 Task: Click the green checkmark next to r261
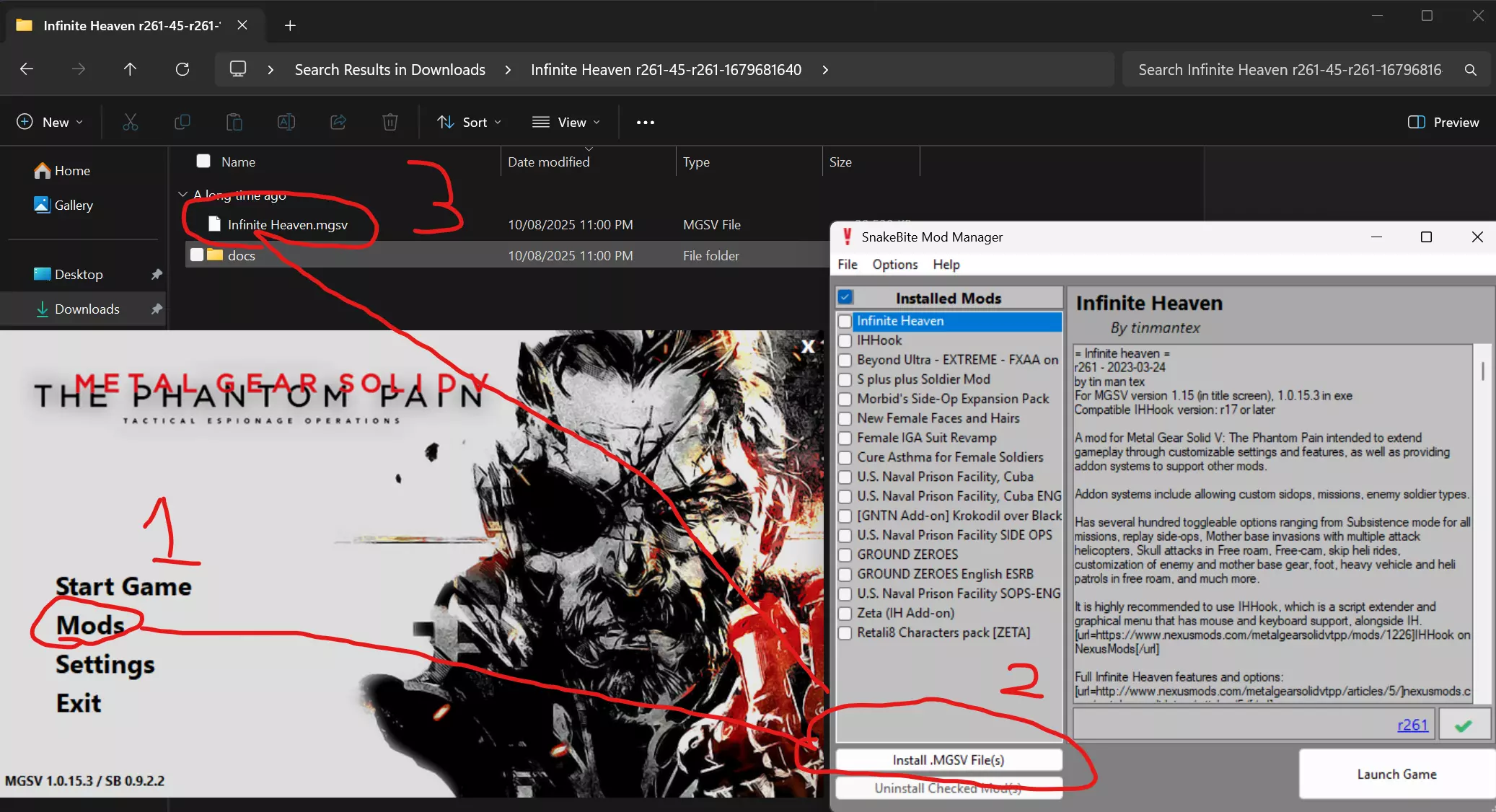point(1464,725)
